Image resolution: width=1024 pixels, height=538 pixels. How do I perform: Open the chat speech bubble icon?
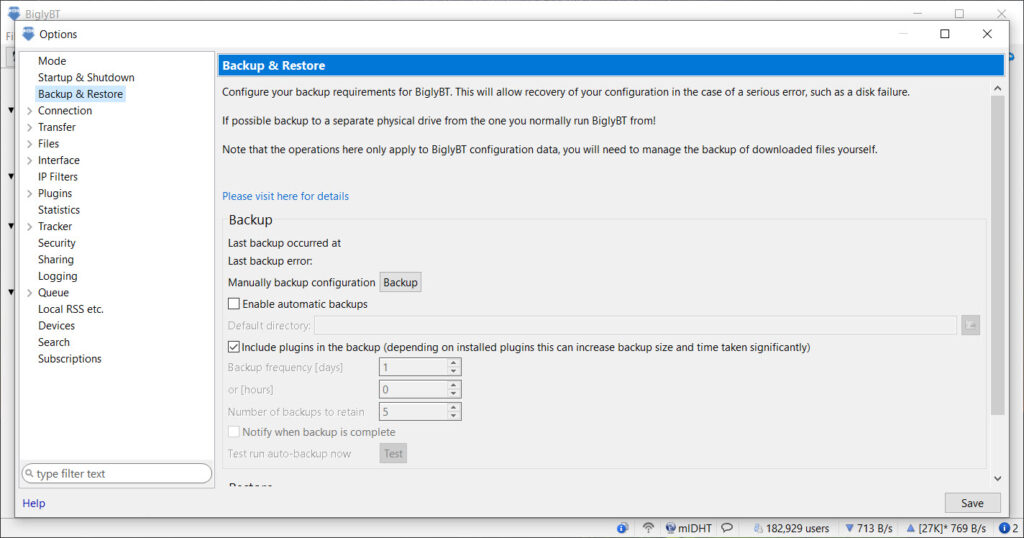click(727, 528)
